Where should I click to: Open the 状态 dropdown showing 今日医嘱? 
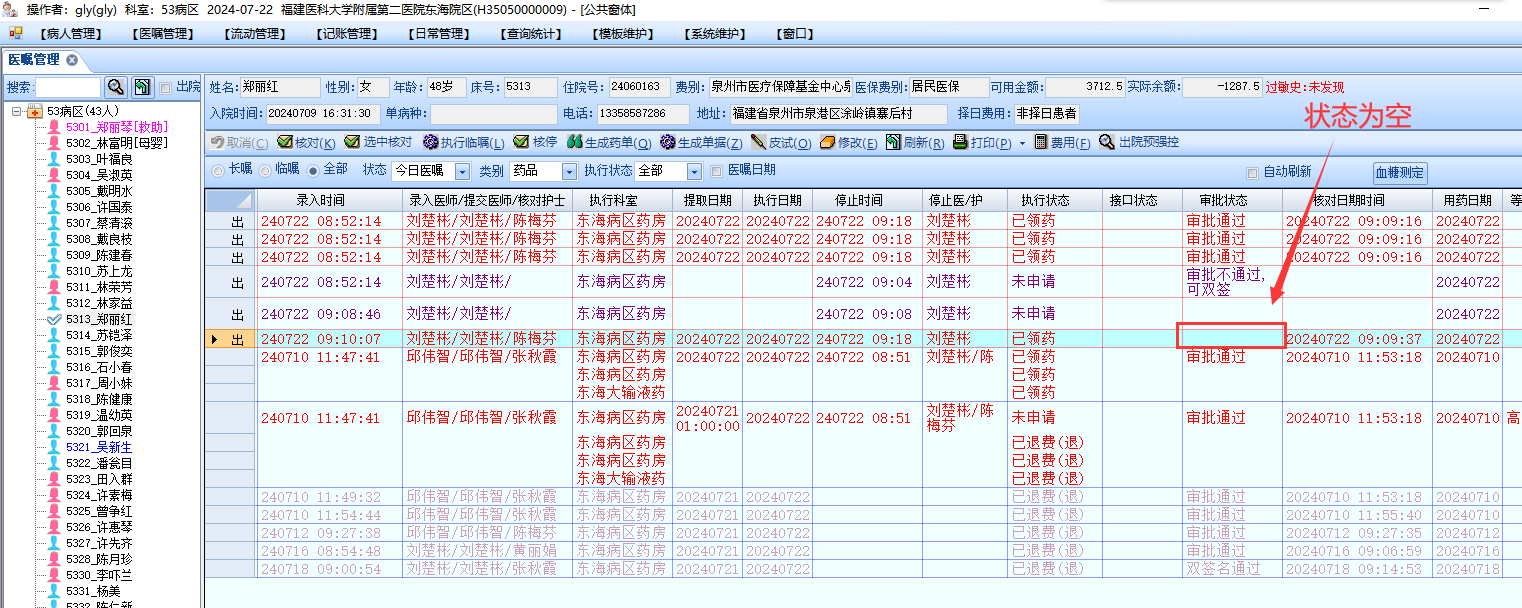click(461, 171)
